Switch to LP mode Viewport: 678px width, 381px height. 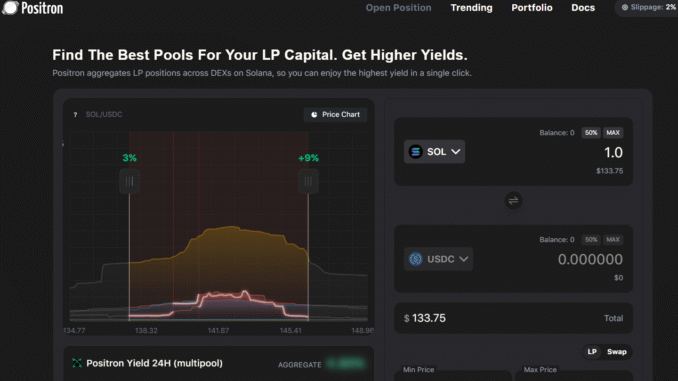click(592, 352)
